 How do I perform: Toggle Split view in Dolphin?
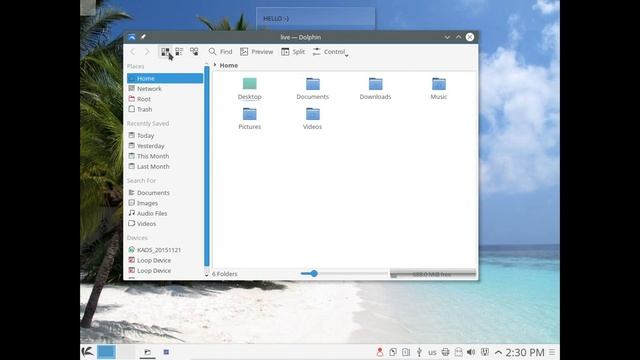293,52
